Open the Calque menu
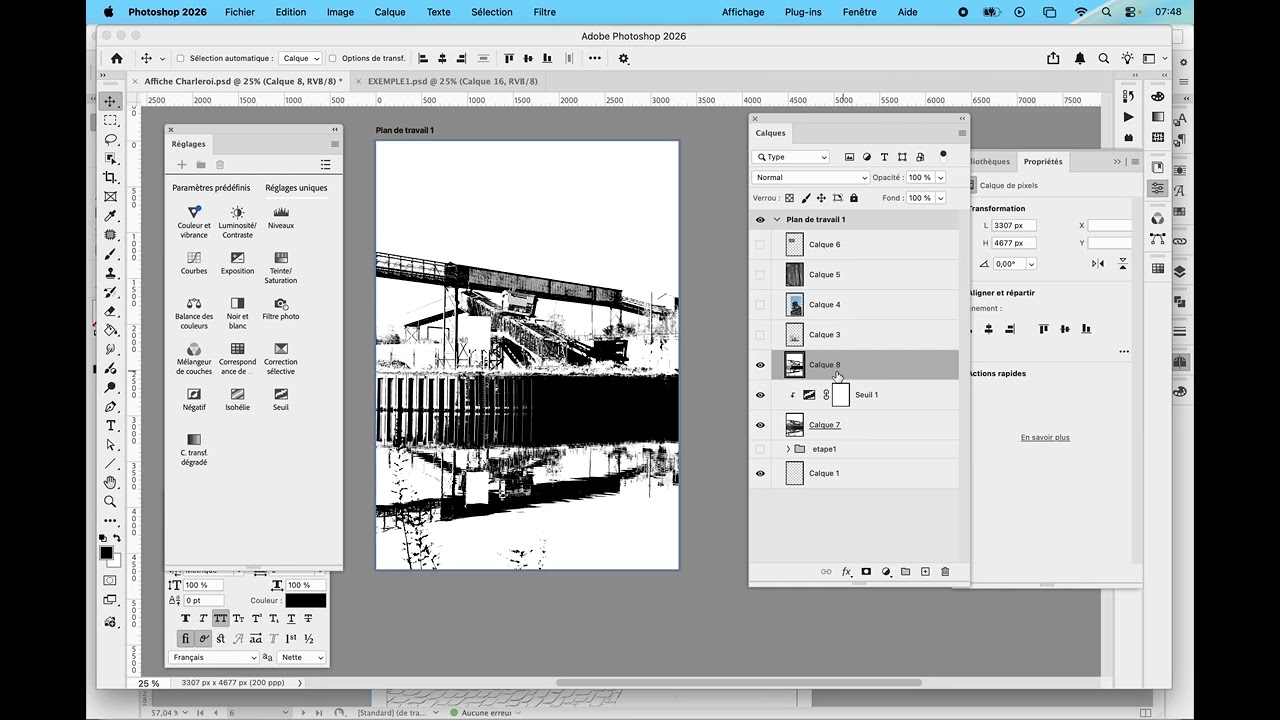 point(390,12)
